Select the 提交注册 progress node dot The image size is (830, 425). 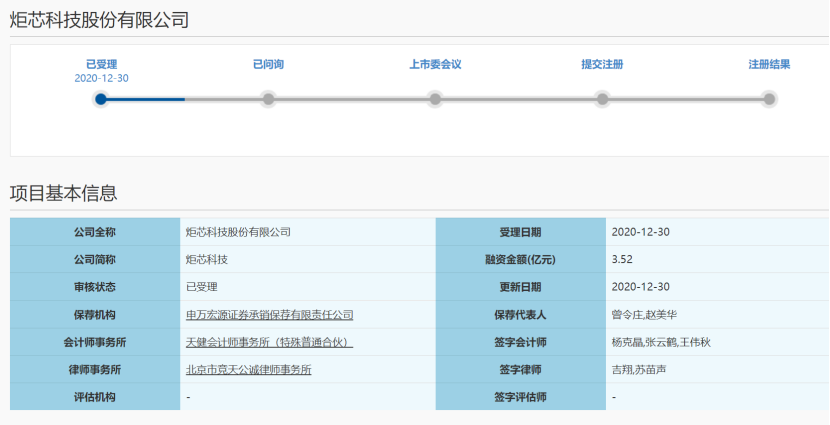pos(602,99)
